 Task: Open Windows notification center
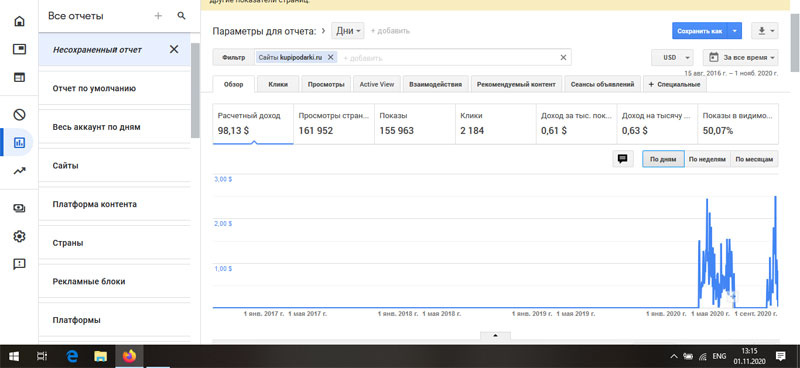click(x=780, y=356)
